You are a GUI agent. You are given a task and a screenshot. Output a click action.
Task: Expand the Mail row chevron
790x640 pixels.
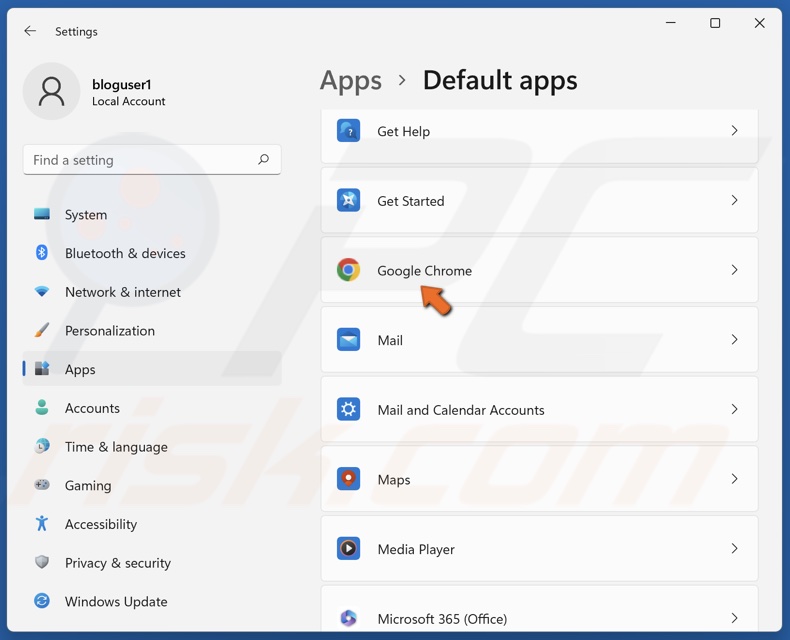(735, 340)
